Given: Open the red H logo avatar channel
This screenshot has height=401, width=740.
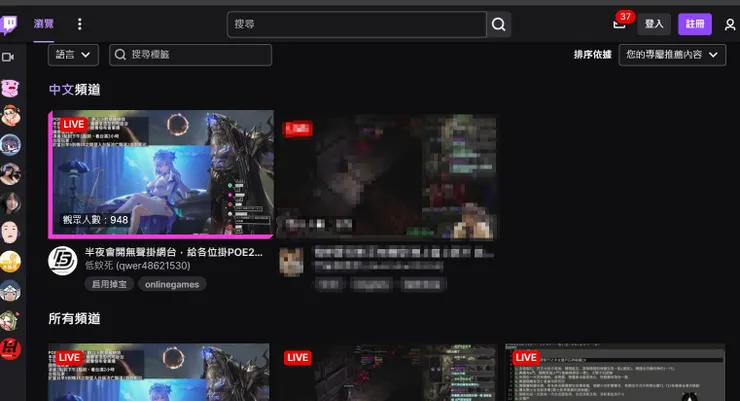Looking at the screenshot, I should click(x=10, y=349).
